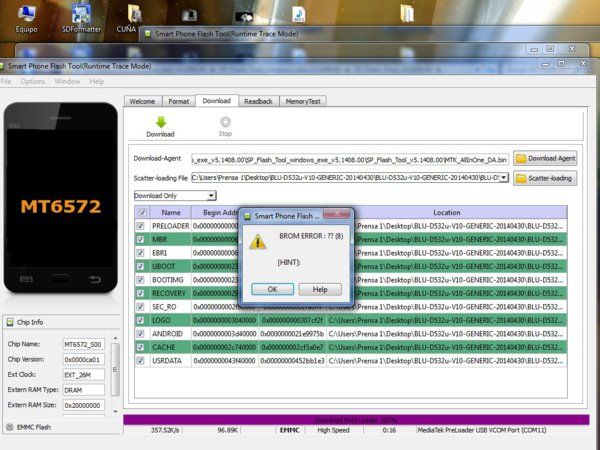This screenshot has width=600, height=450.
Task: Click OK in the BROM ERROR dialog
Action: [272, 289]
